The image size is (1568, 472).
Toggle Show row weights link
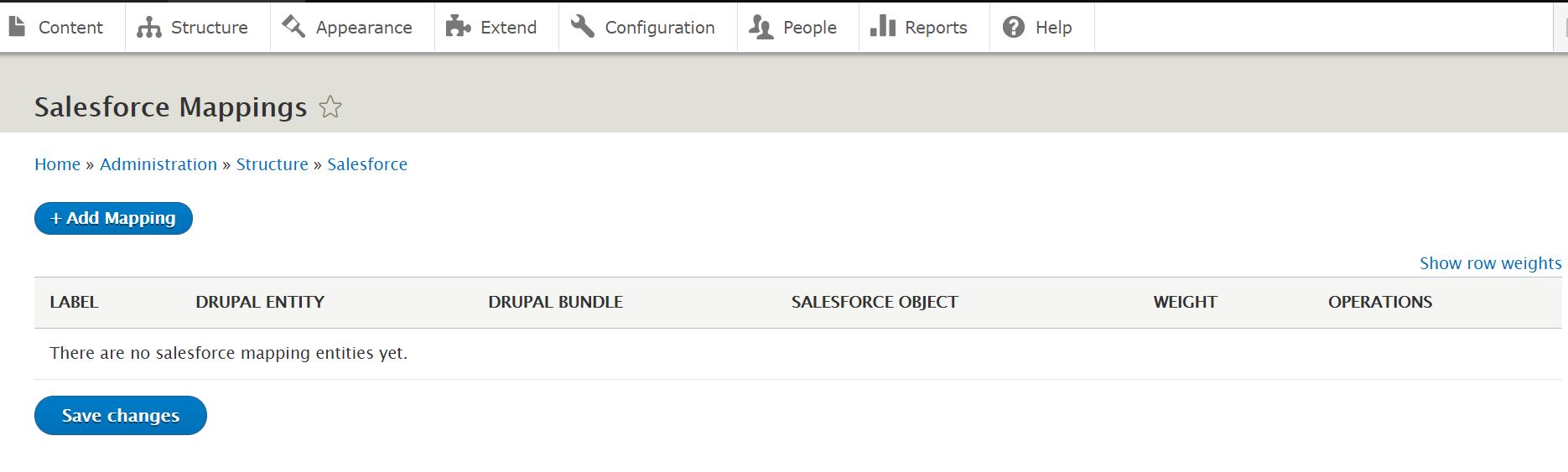click(x=1491, y=263)
